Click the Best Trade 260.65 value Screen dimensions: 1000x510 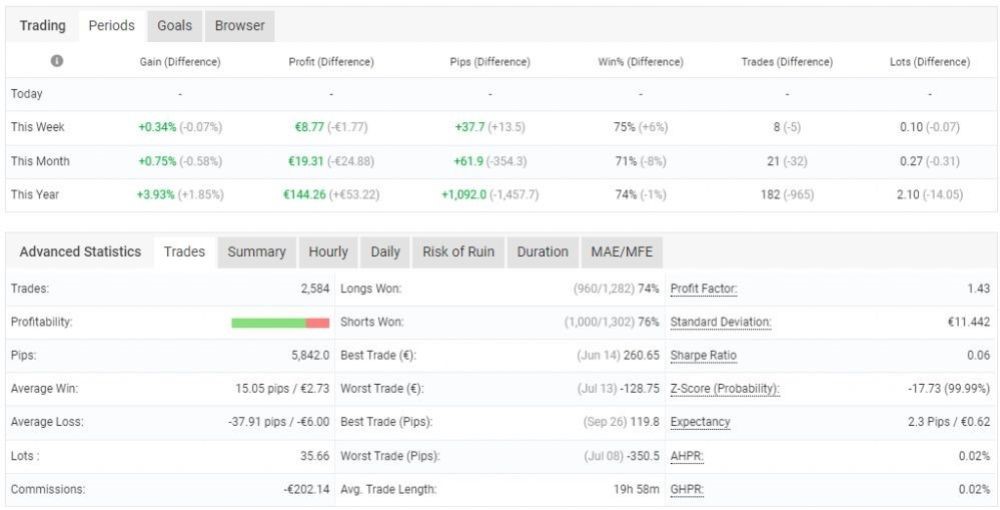click(642, 356)
